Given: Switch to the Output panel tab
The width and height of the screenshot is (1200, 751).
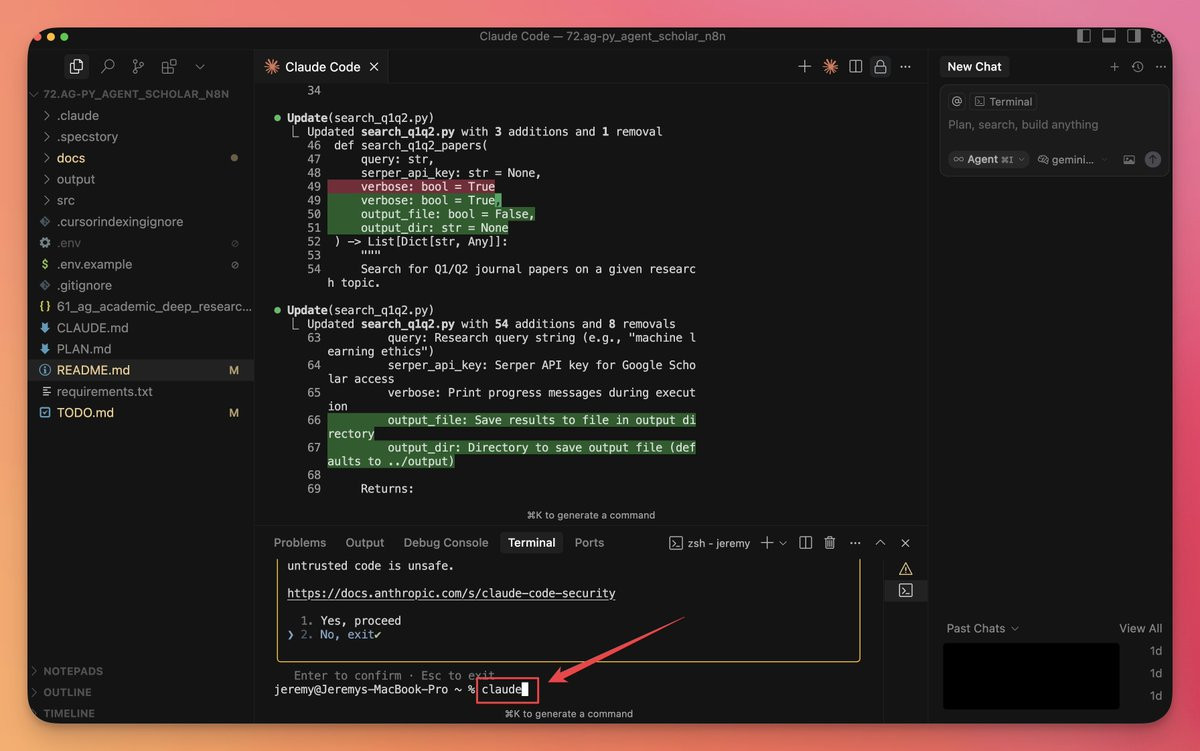Looking at the screenshot, I should tap(365, 543).
